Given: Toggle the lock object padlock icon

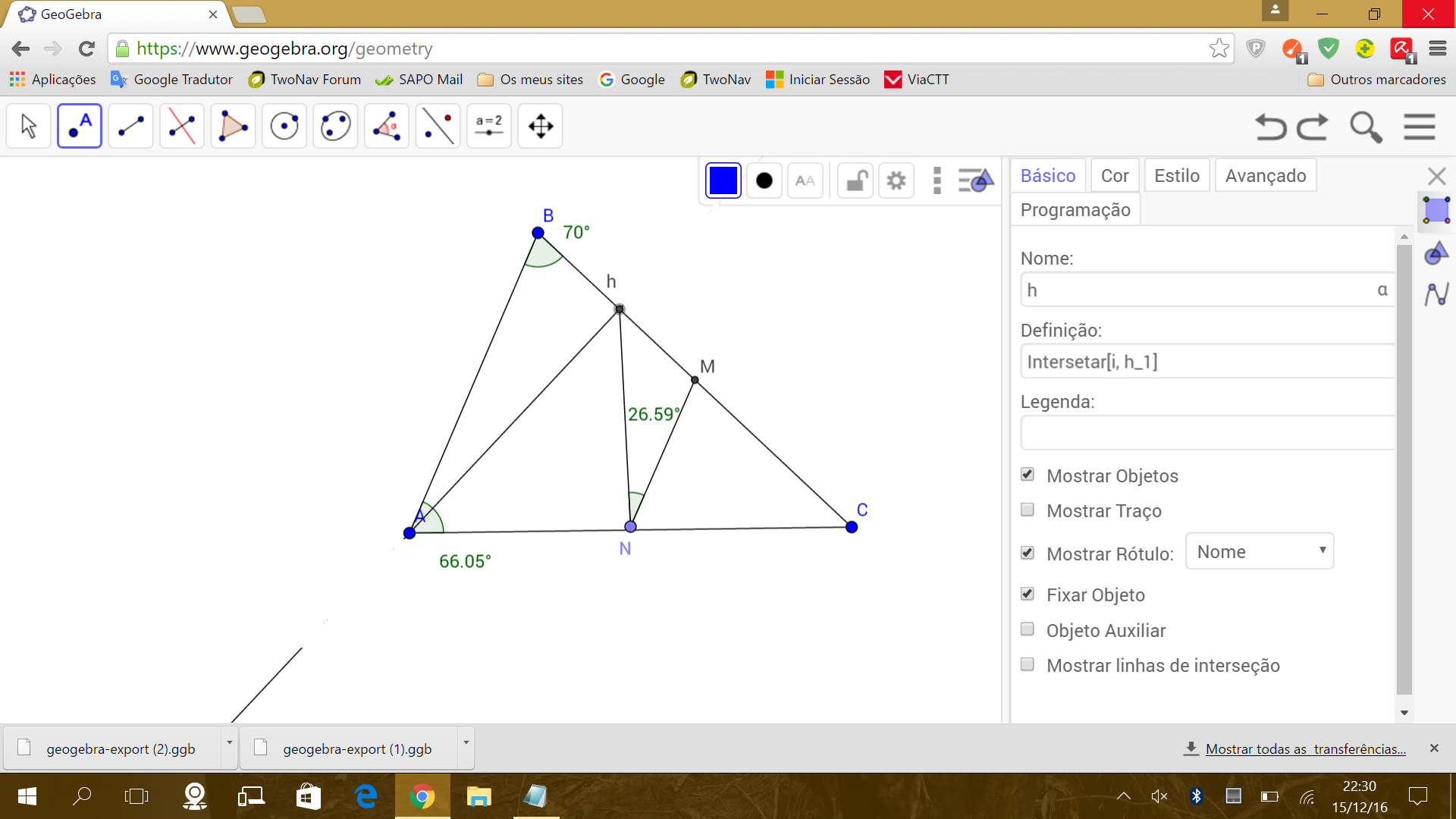Looking at the screenshot, I should coord(856,180).
